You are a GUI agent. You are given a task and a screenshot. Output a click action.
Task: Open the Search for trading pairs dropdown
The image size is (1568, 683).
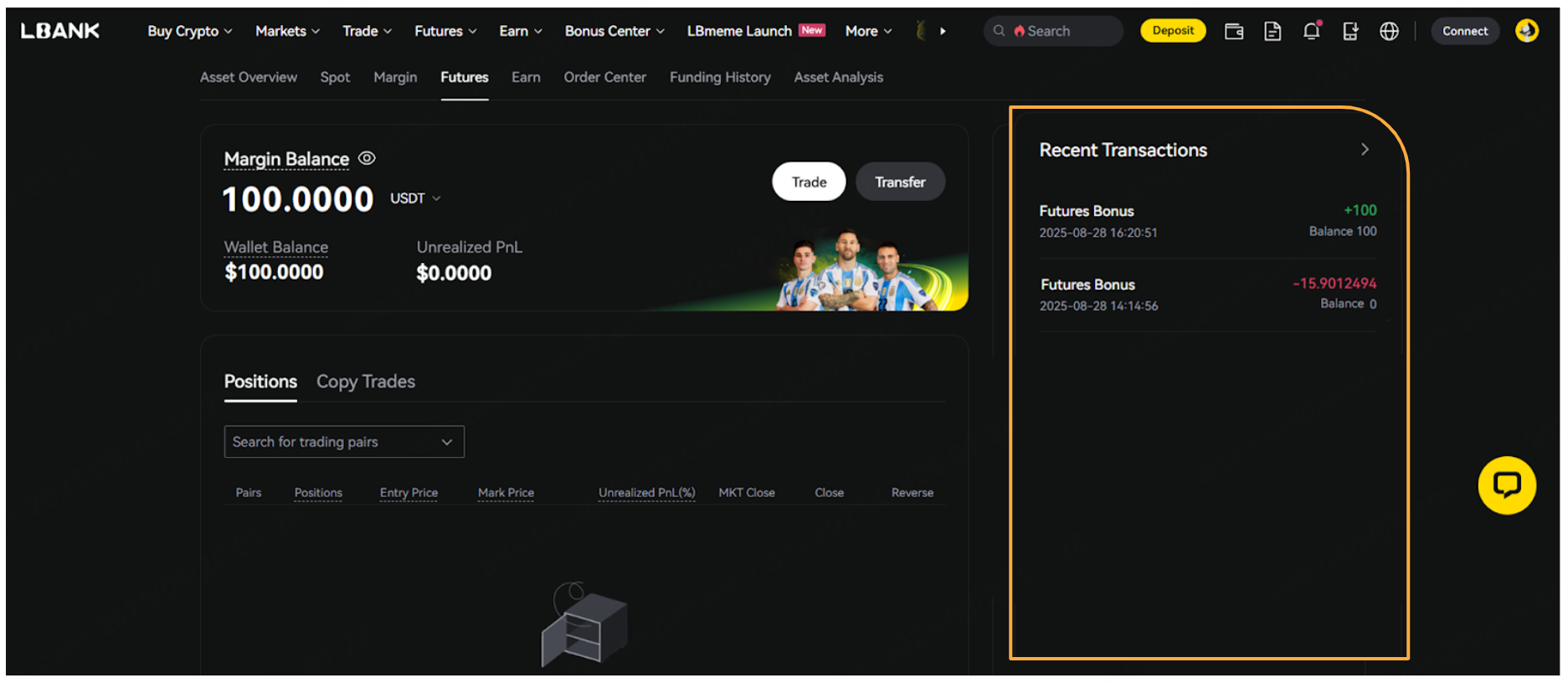coord(344,442)
